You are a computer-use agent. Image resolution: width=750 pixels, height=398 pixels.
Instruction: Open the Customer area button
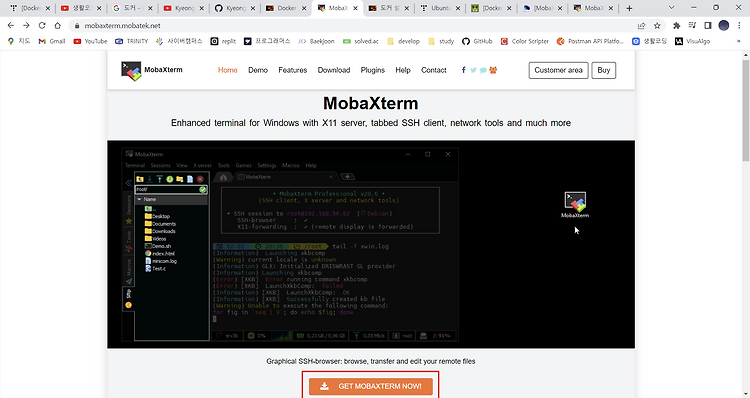[x=558, y=70]
